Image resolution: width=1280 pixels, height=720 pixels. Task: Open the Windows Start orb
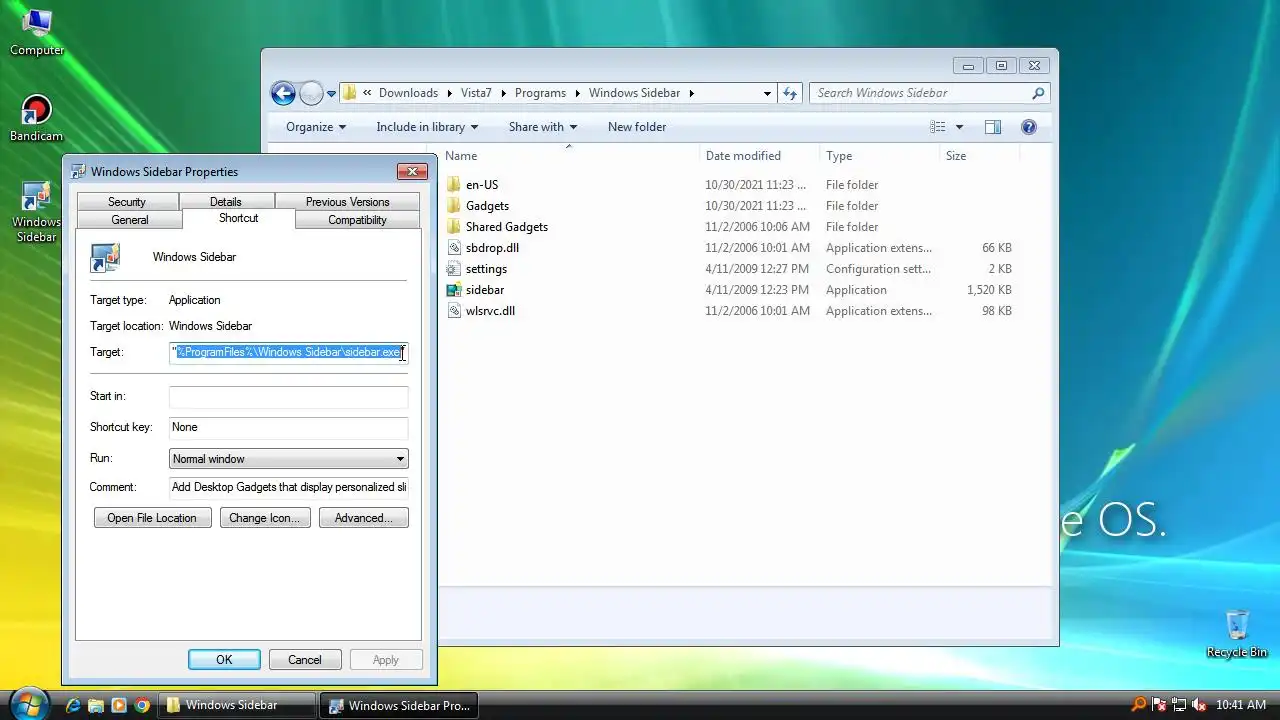(28, 704)
